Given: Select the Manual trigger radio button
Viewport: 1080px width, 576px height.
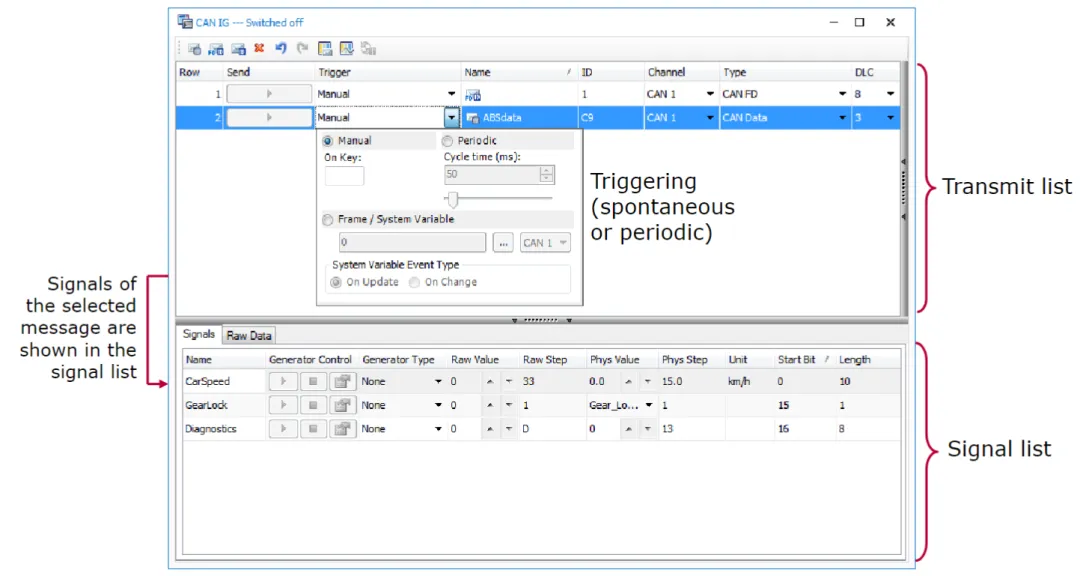Looking at the screenshot, I should click(328, 141).
